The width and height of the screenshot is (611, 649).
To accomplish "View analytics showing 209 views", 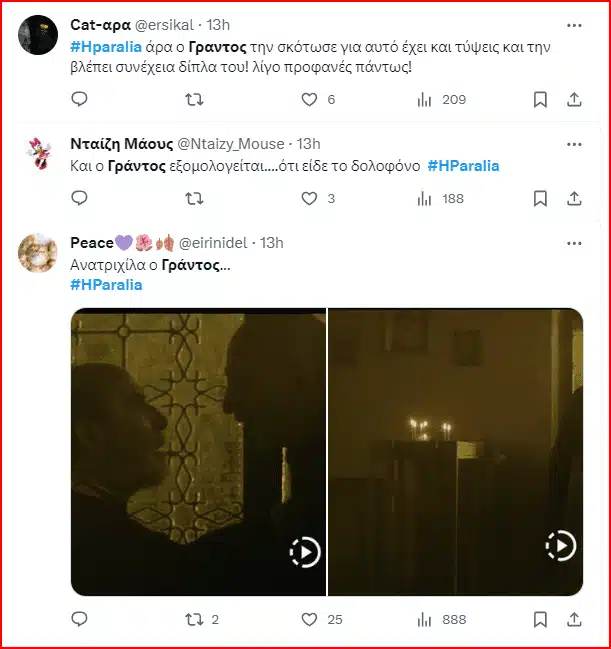I will point(441,99).
